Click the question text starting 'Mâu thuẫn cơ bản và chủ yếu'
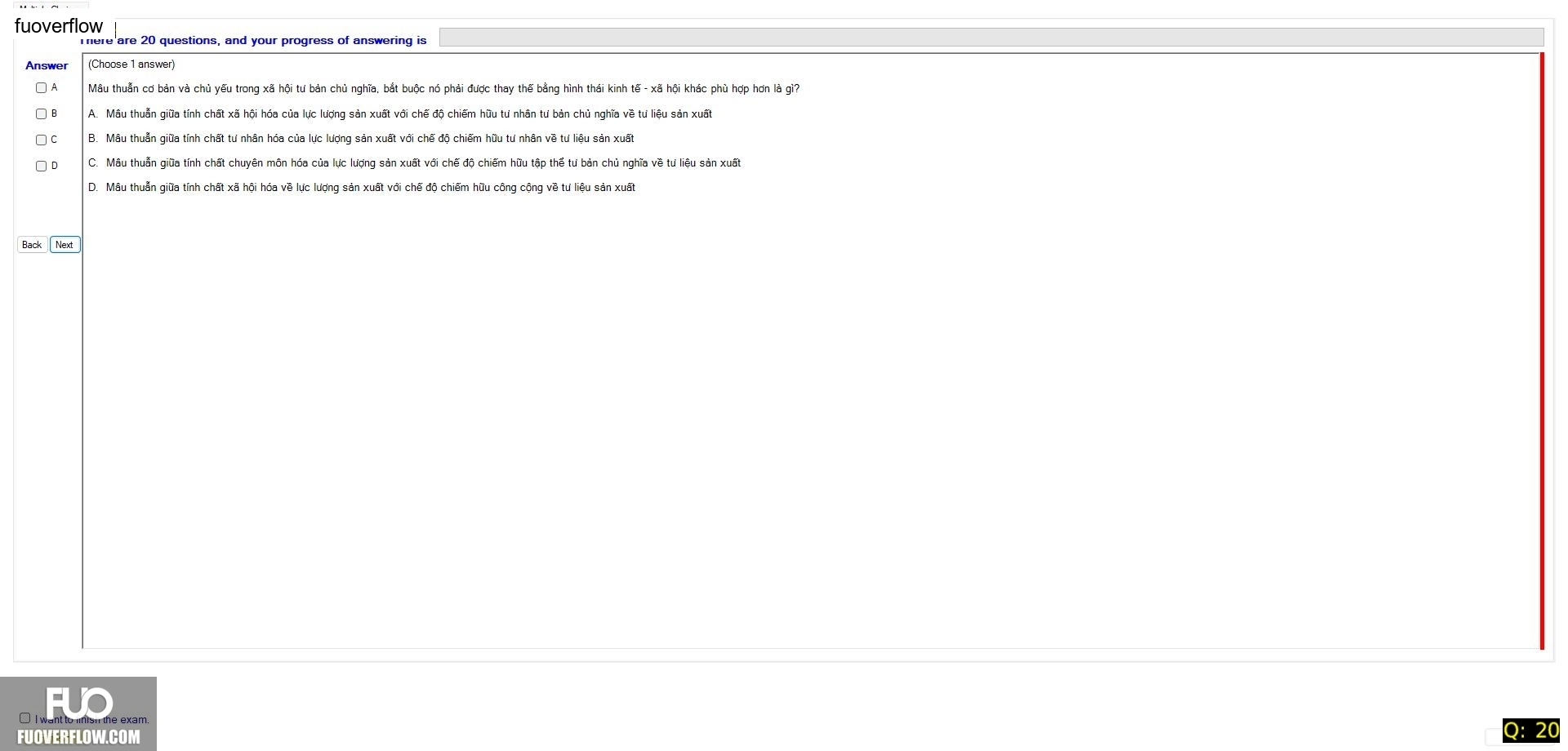Image resolution: width=1568 pixels, height=751 pixels. (443, 89)
